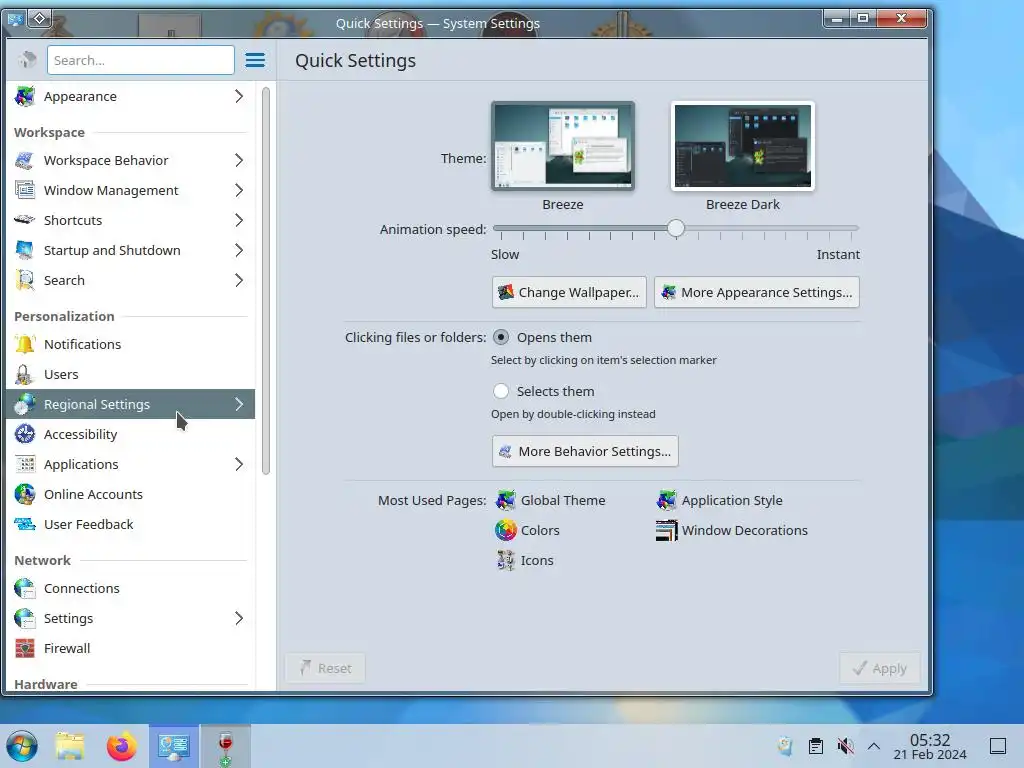Click the Application Style icon
This screenshot has width=1024, height=768.
tap(666, 500)
